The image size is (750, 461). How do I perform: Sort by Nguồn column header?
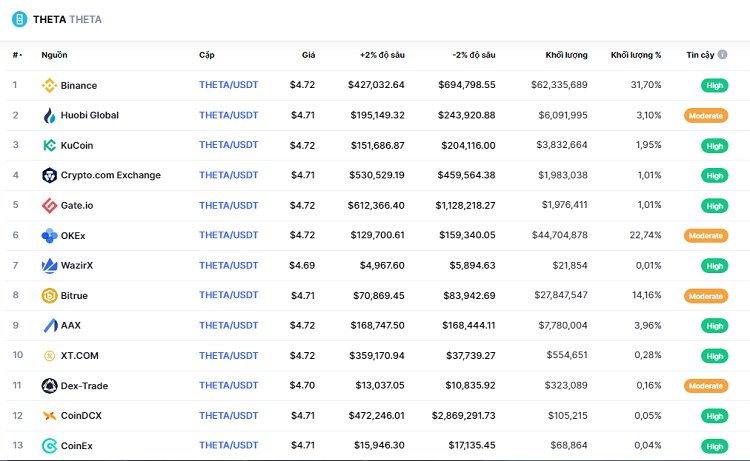pyautogui.click(x=54, y=55)
